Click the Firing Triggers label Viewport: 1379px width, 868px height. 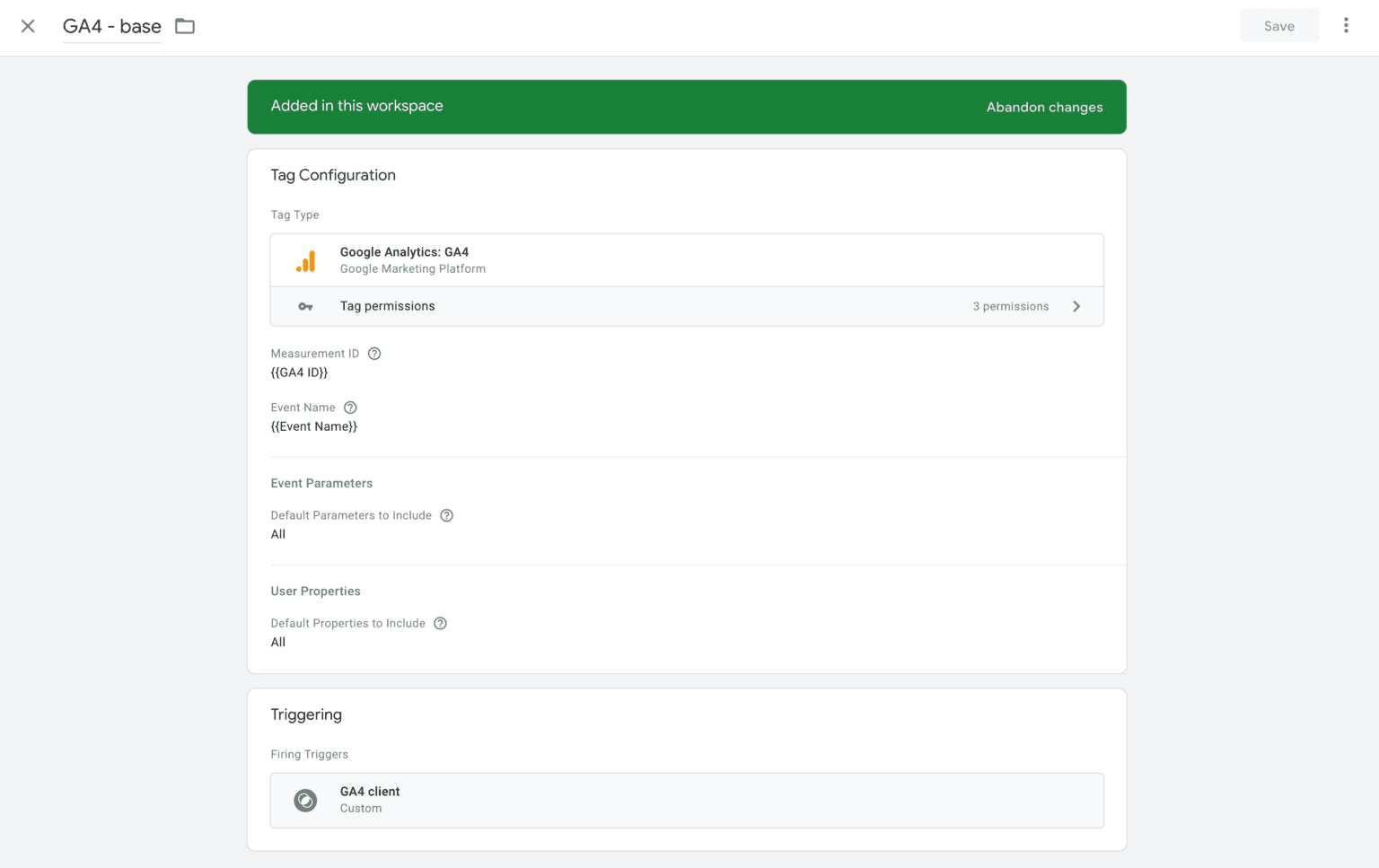(x=309, y=755)
